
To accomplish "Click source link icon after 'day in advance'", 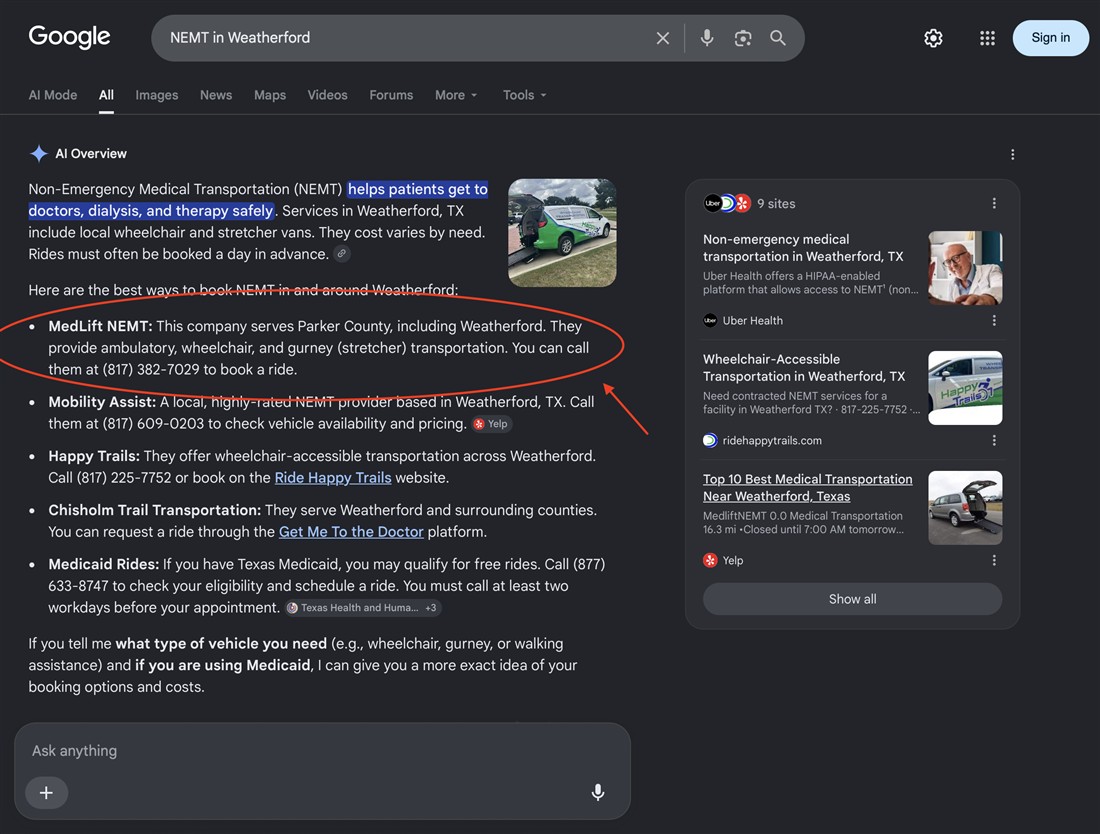I will tap(342, 254).
